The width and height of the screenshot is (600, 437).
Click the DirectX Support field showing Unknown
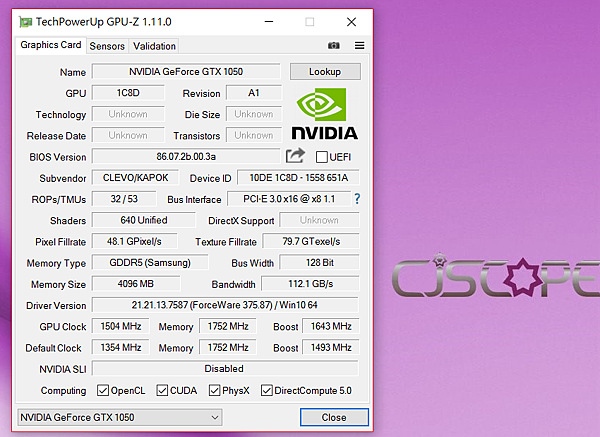click(319, 220)
